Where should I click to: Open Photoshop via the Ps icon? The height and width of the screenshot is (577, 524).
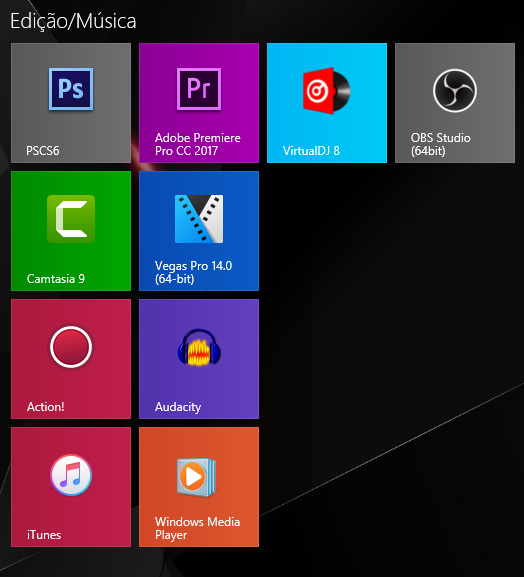click(71, 89)
